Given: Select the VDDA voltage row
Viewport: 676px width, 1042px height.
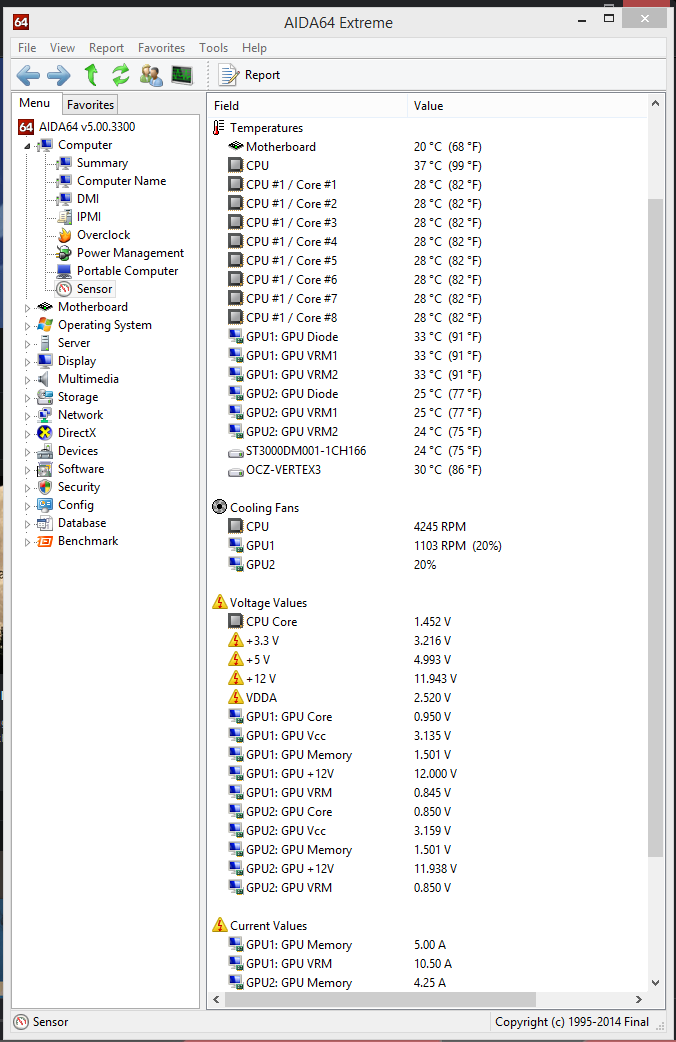Looking at the screenshot, I should click(429, 698).
